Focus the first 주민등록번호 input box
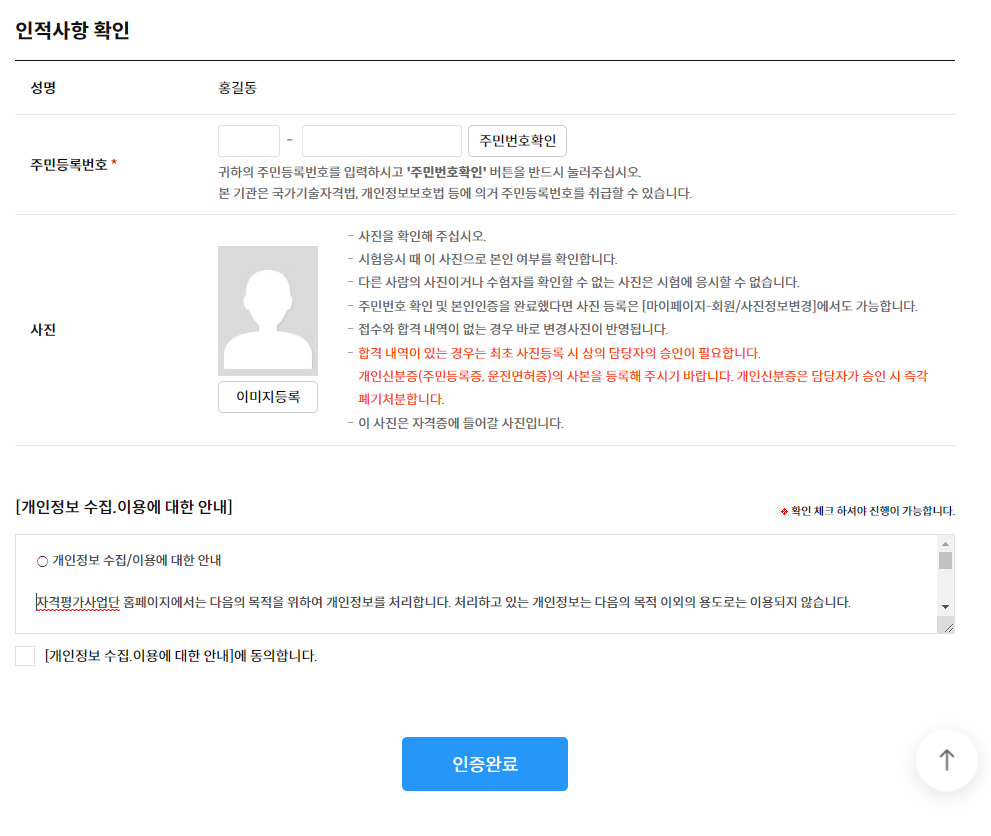Screen dimensions: 991x836 tap(249, 141)
